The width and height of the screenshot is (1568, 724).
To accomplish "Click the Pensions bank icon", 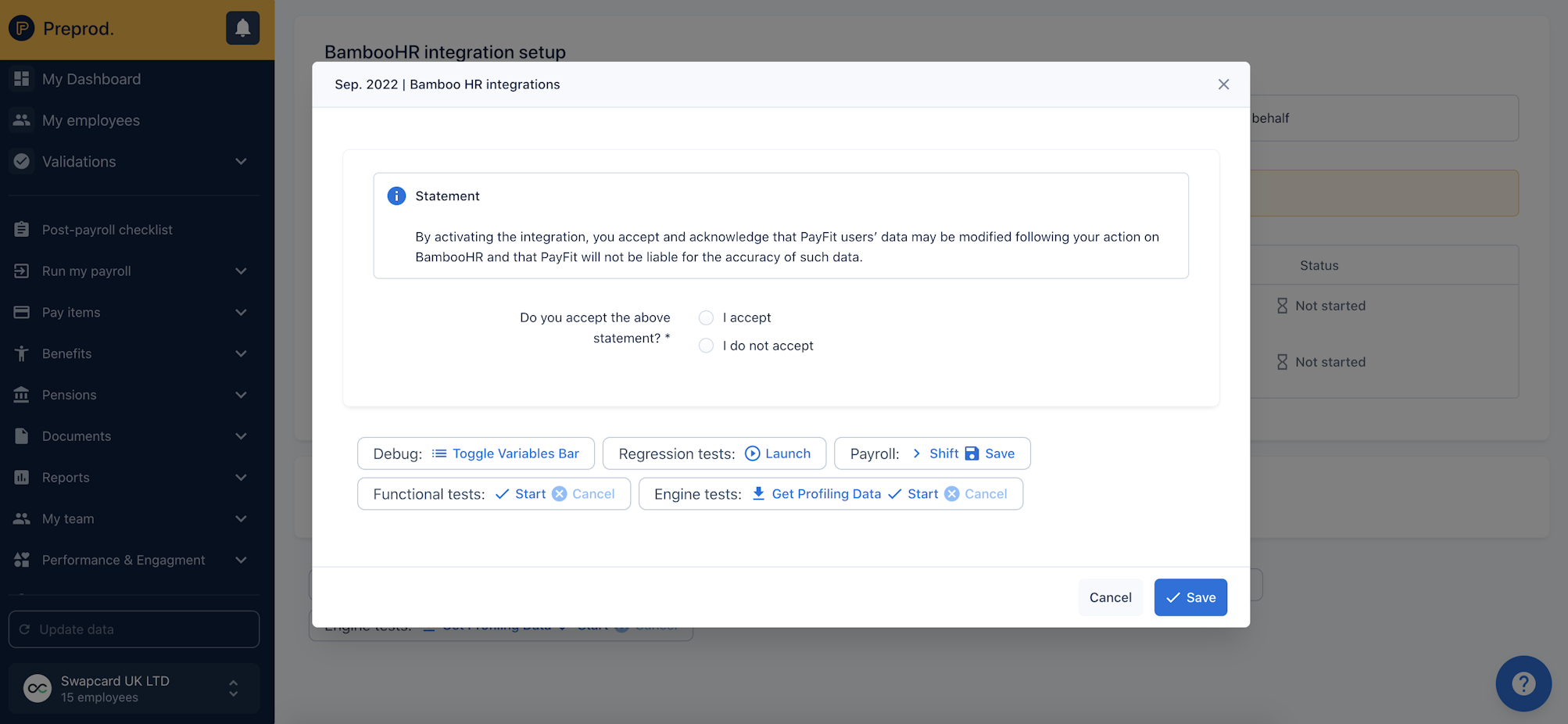I will click(x=22, y=395).
